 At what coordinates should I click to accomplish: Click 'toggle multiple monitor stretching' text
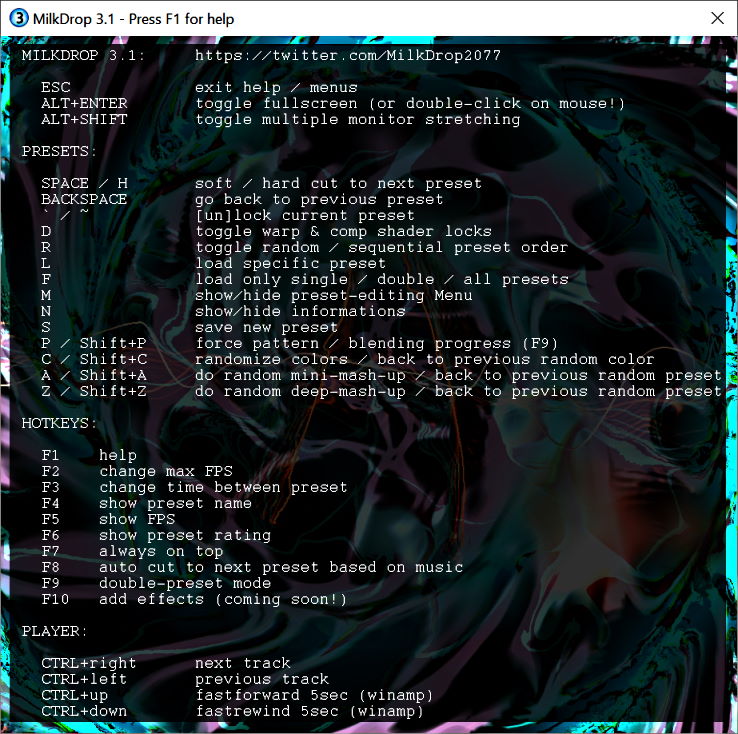point(358,120)
